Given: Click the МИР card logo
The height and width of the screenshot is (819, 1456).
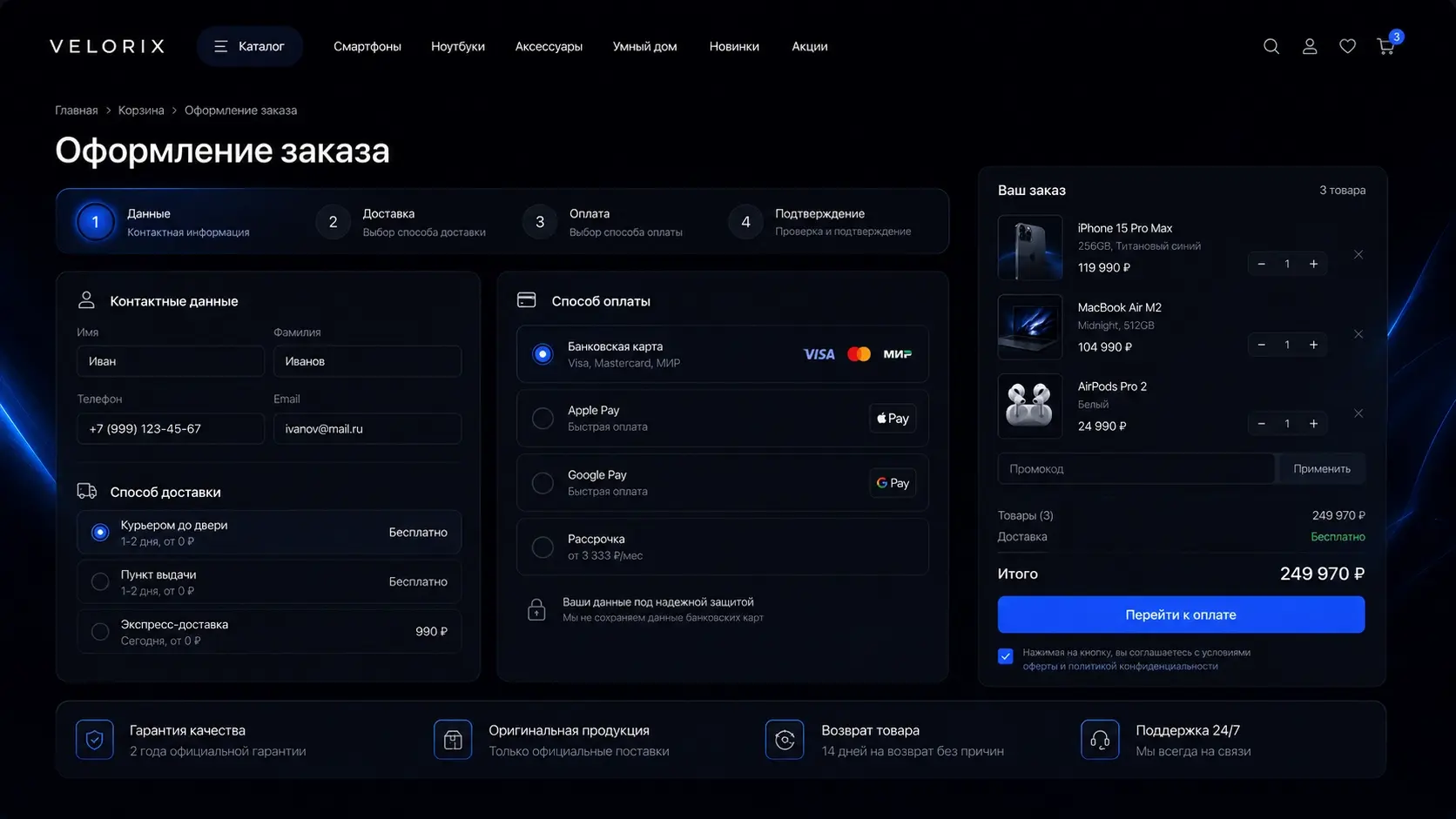Looking at the screenshot, I should coord(898,354).
